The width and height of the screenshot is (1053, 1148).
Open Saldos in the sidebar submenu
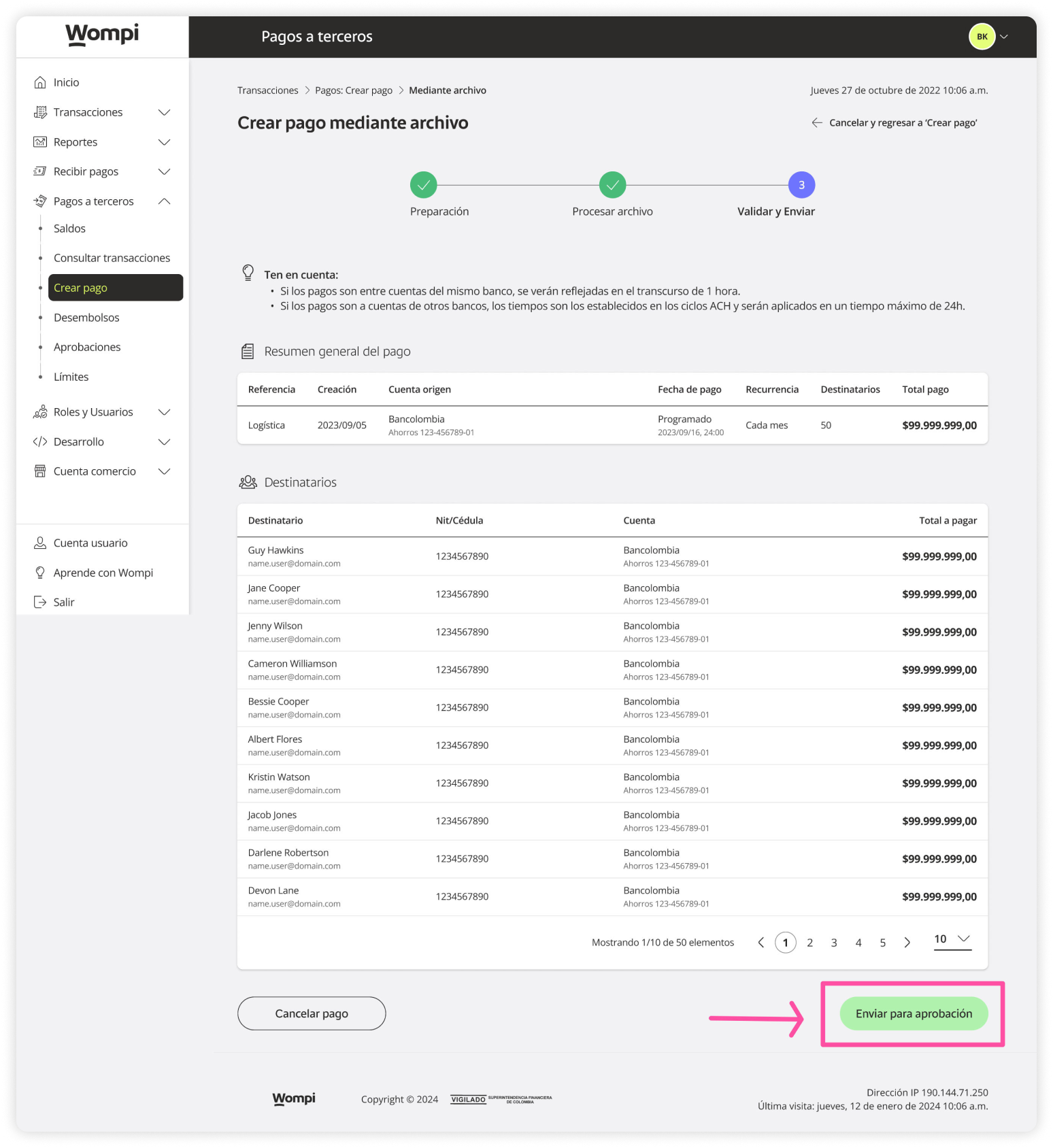point(69,229)
